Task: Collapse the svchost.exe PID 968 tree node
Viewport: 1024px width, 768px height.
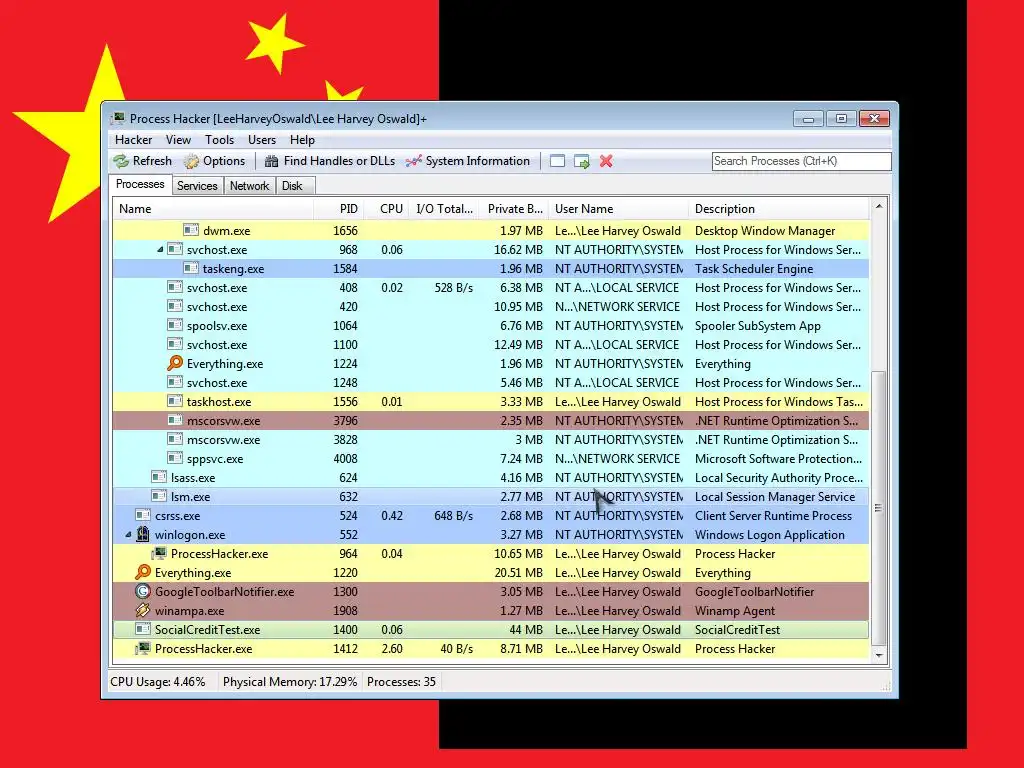Action: point(160,249)
